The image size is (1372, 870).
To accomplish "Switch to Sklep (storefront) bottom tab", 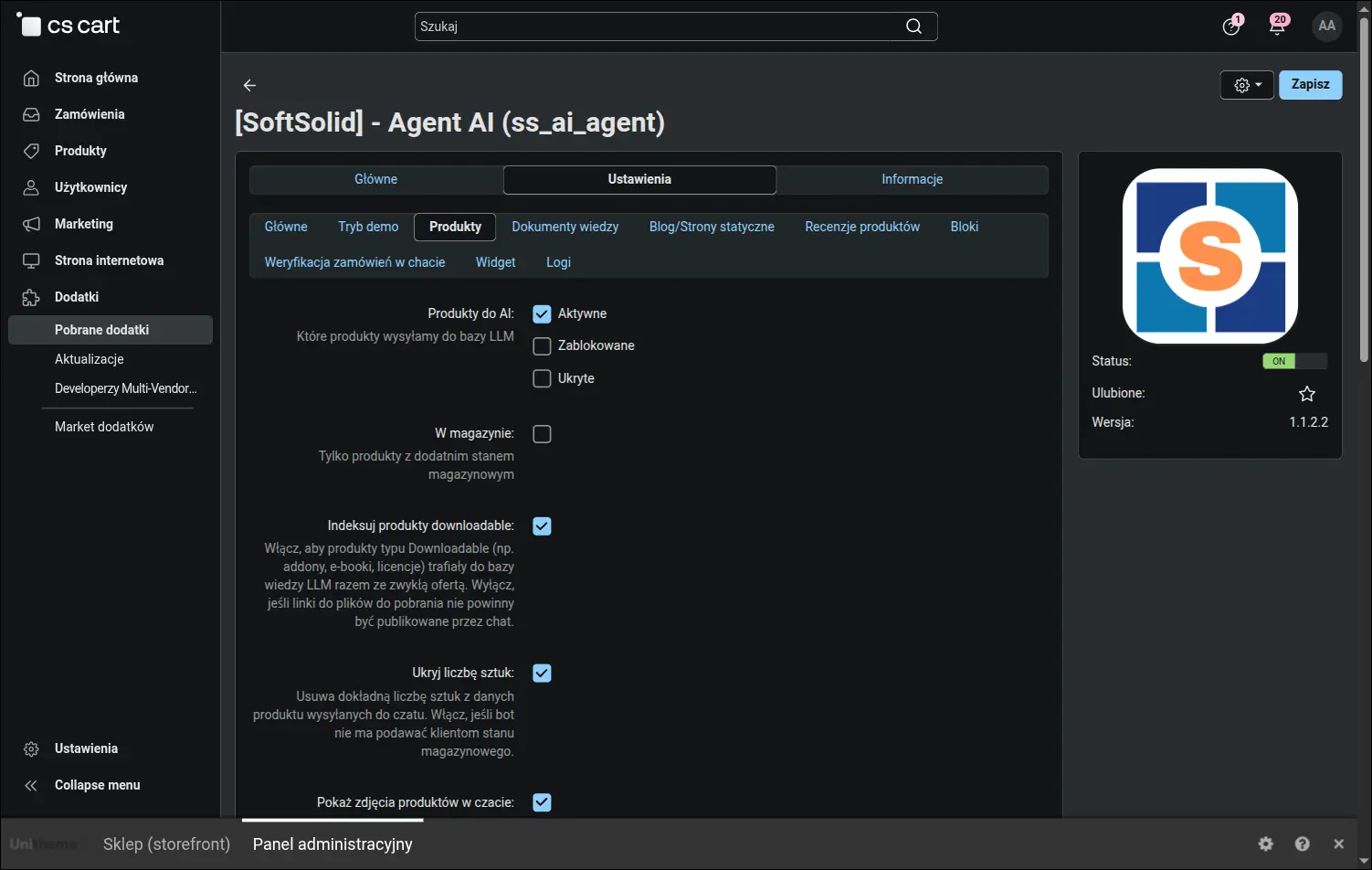I will point(166,843).
